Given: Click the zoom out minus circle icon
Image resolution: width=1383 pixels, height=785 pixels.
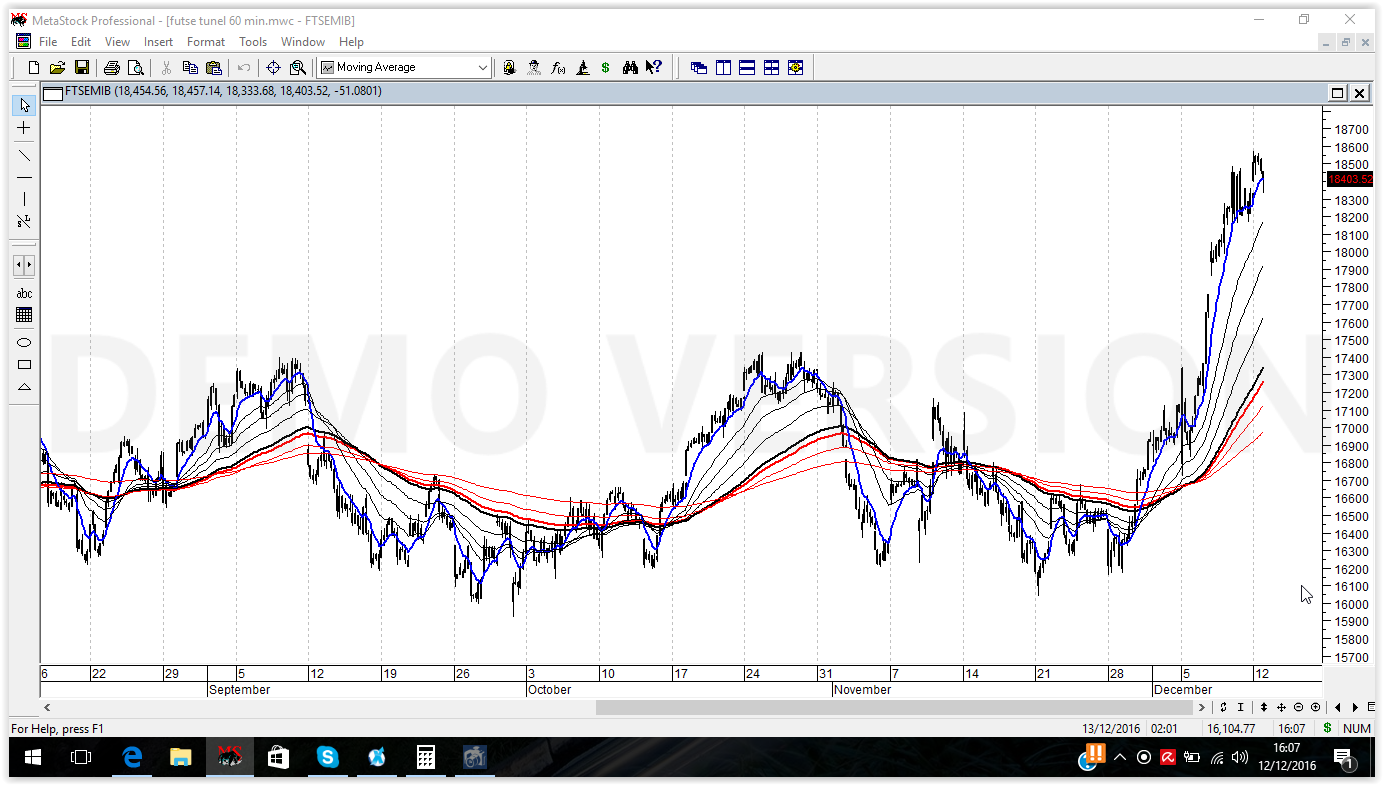Looking at the screenshot, I should 1299,707.
